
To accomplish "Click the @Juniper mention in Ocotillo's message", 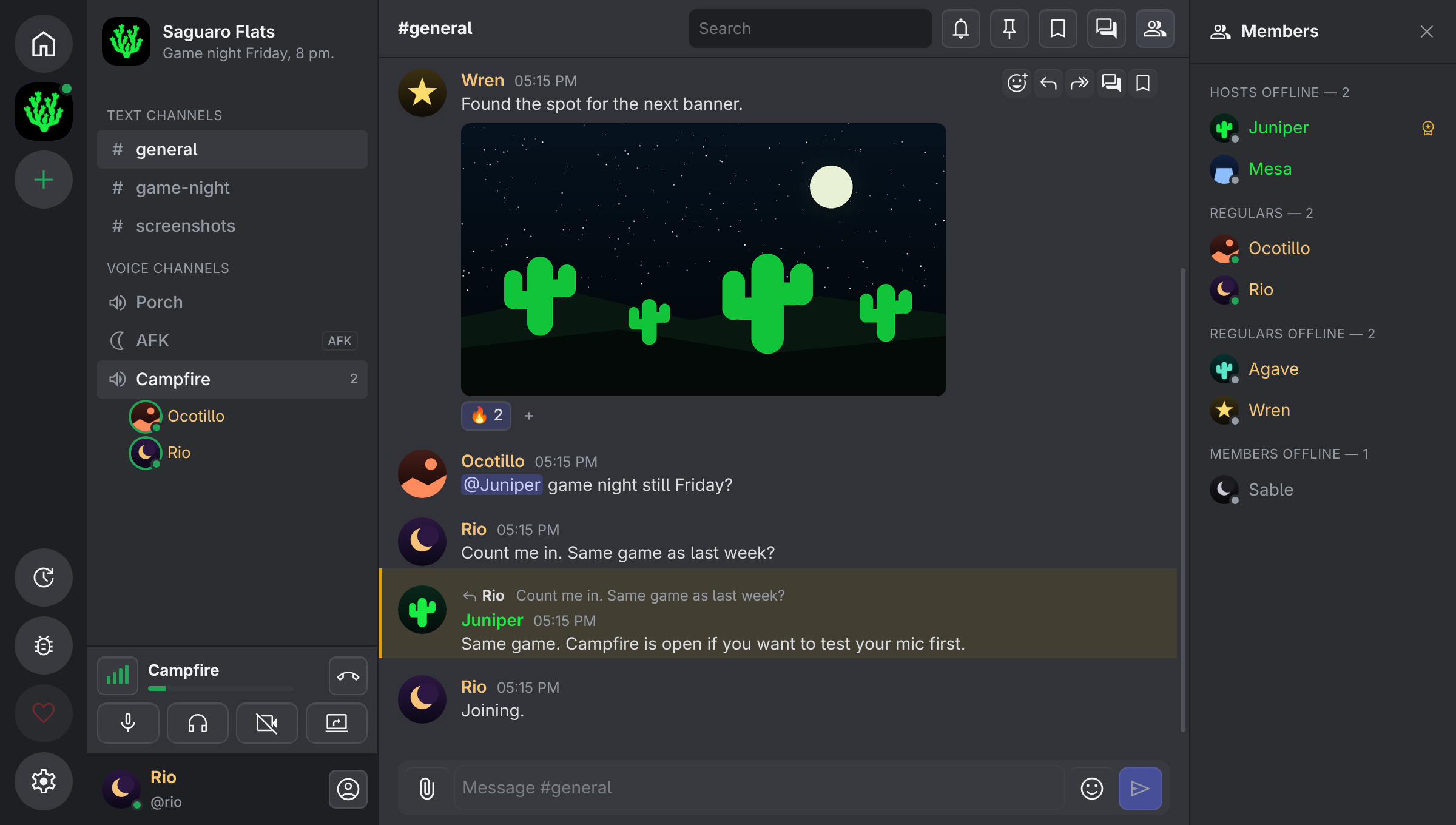I will pos(502,485).
